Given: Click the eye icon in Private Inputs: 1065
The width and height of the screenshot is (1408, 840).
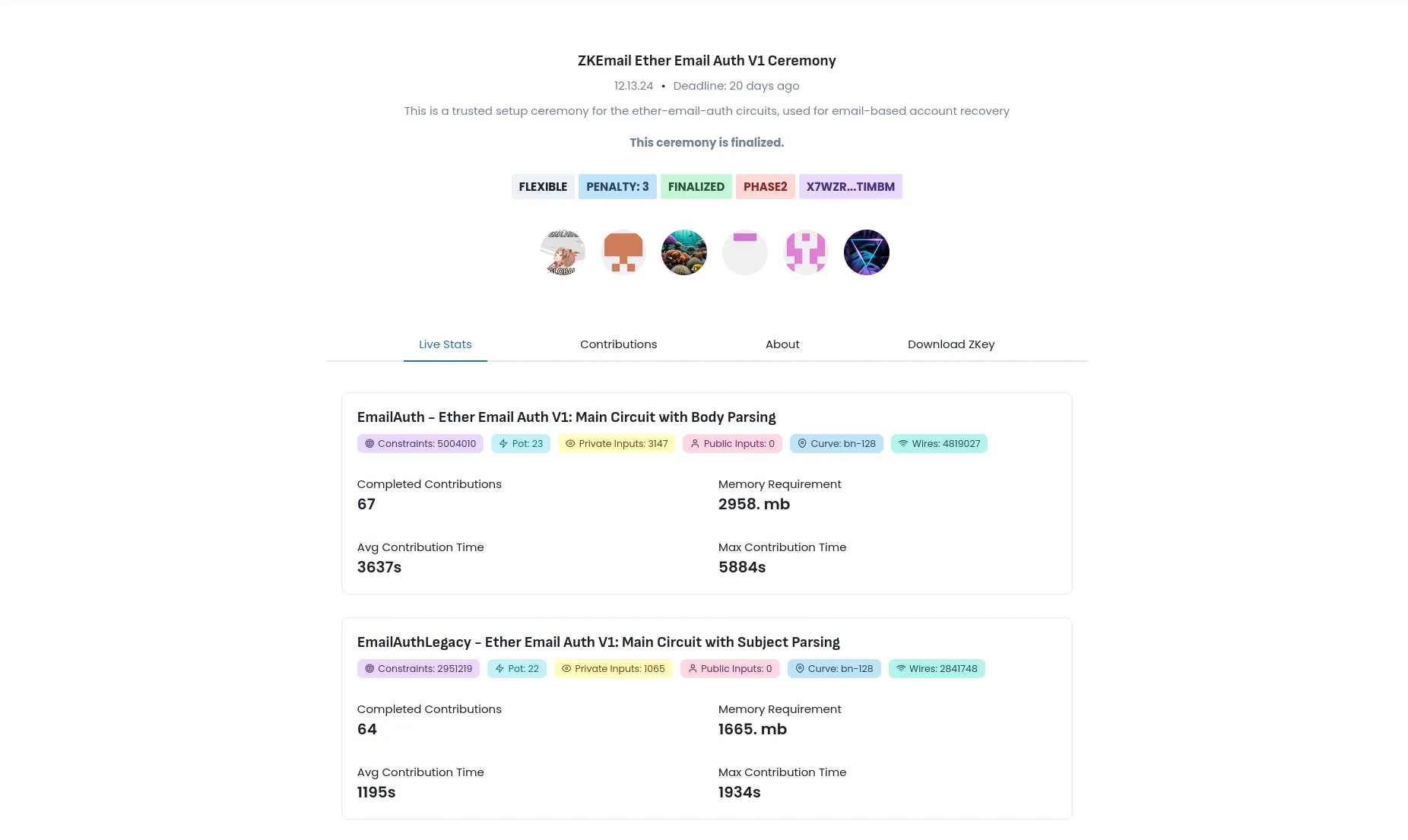Looking at the screenshot, I should click(566, 669).
